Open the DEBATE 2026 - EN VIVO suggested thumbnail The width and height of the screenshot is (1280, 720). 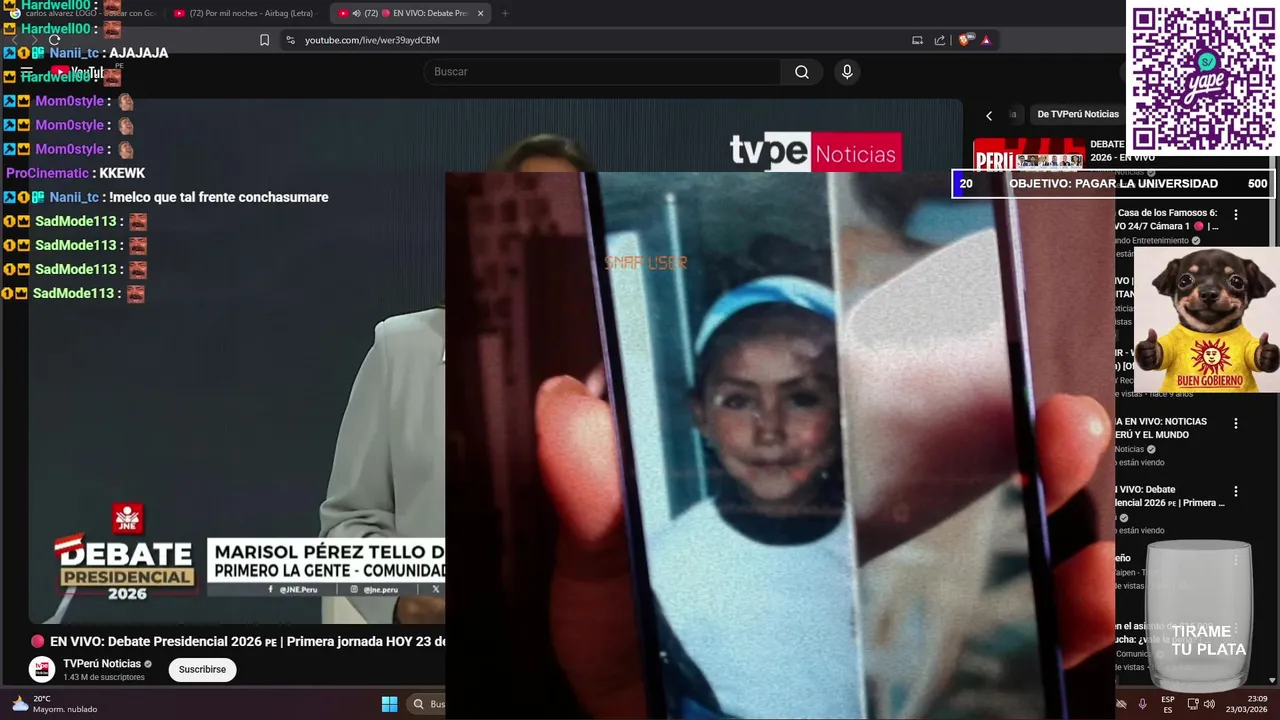point(1029,155)
